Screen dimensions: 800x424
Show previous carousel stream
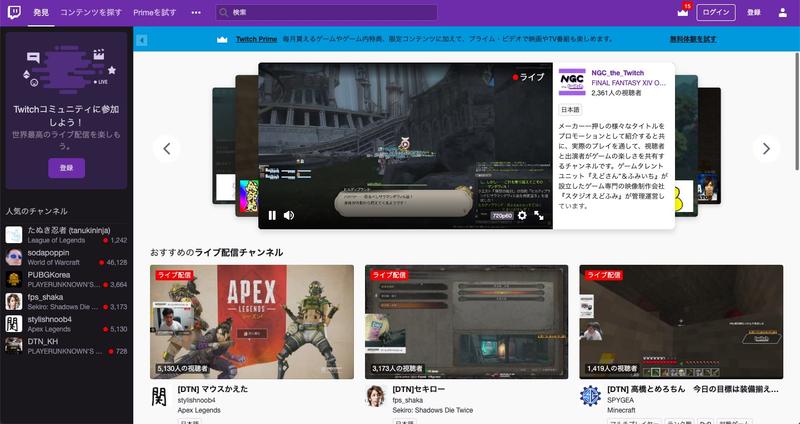tap(167, 148)
